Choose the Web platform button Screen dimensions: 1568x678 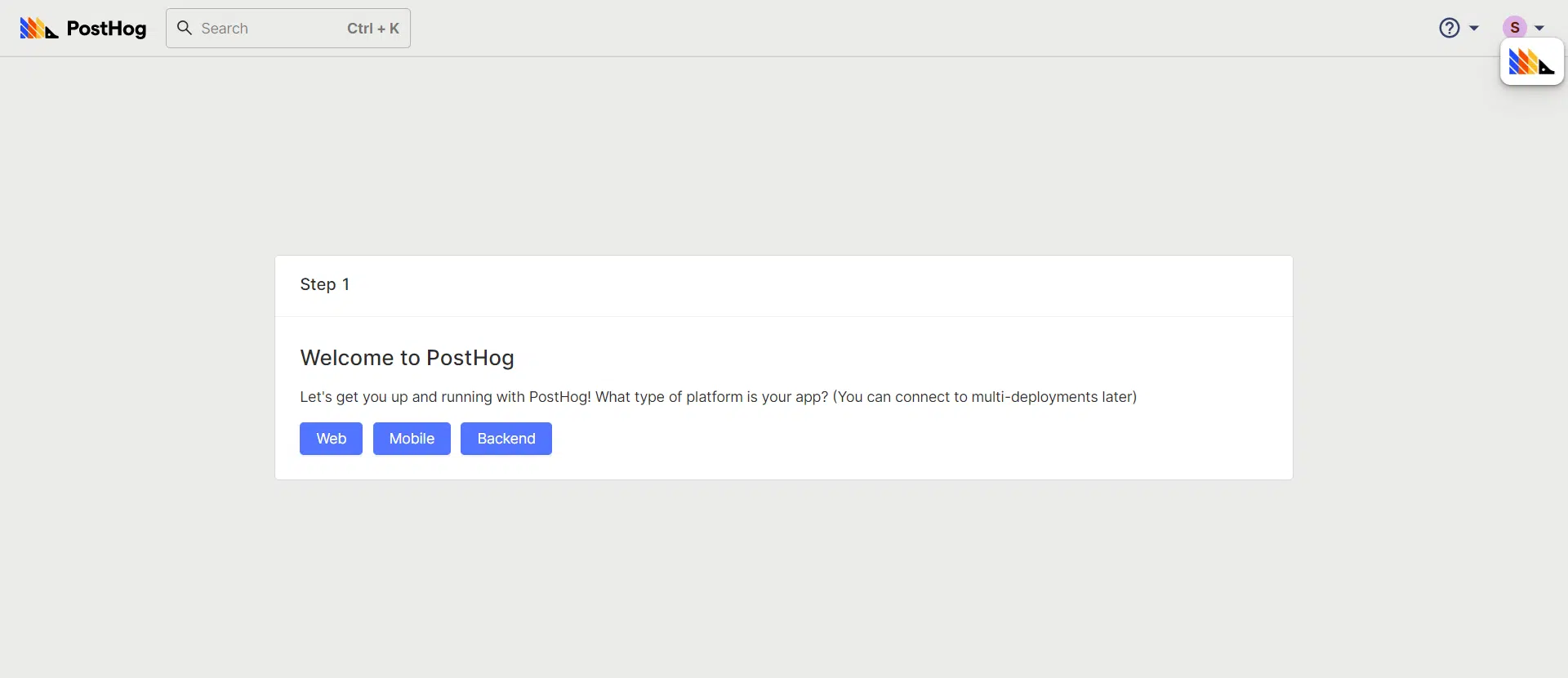(331, 439)
